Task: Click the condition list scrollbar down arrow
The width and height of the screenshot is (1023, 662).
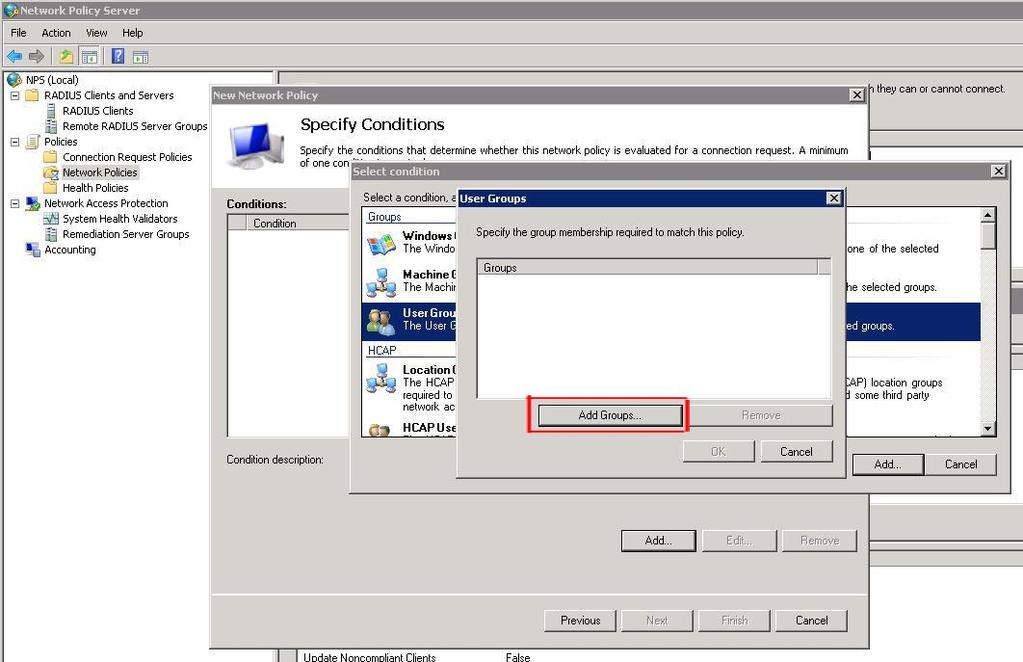Action: 988,429
